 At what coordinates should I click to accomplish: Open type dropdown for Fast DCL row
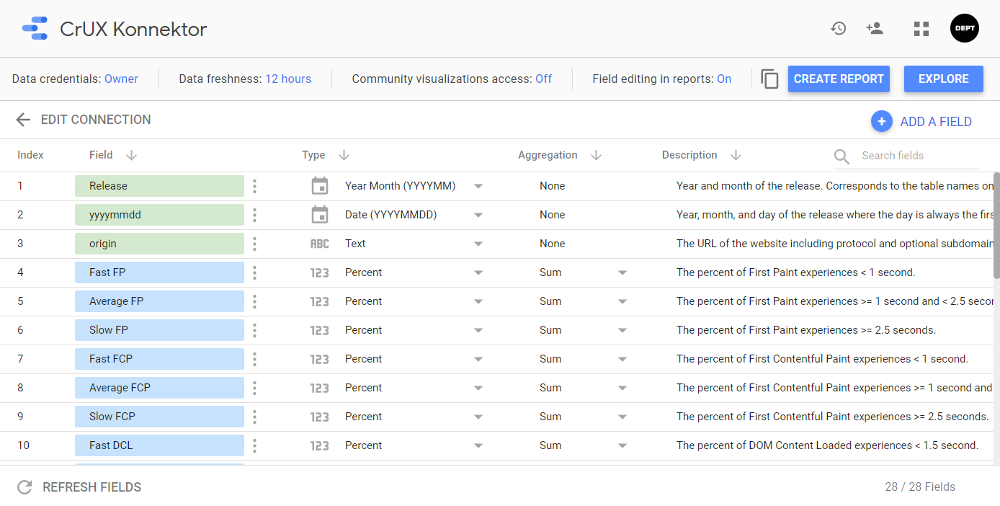[478, 445]
